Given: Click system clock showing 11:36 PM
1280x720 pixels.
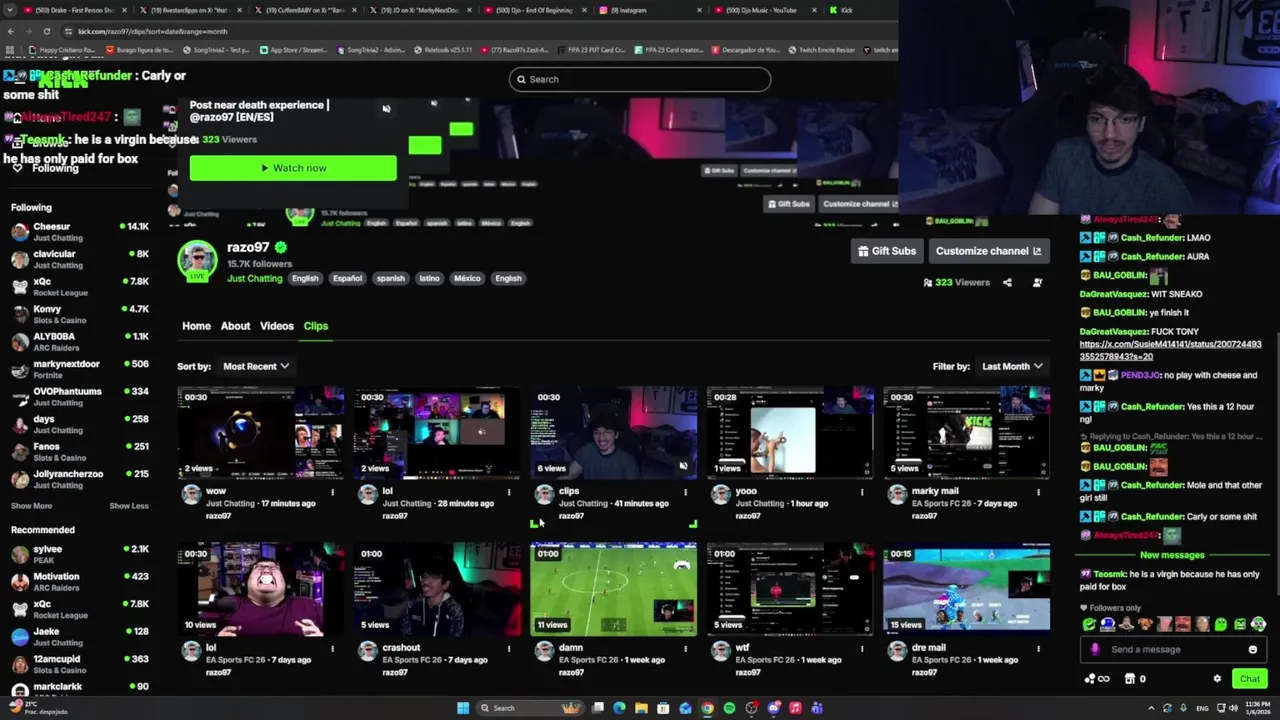Looking at the screenshot, I should coord(1258,708).
